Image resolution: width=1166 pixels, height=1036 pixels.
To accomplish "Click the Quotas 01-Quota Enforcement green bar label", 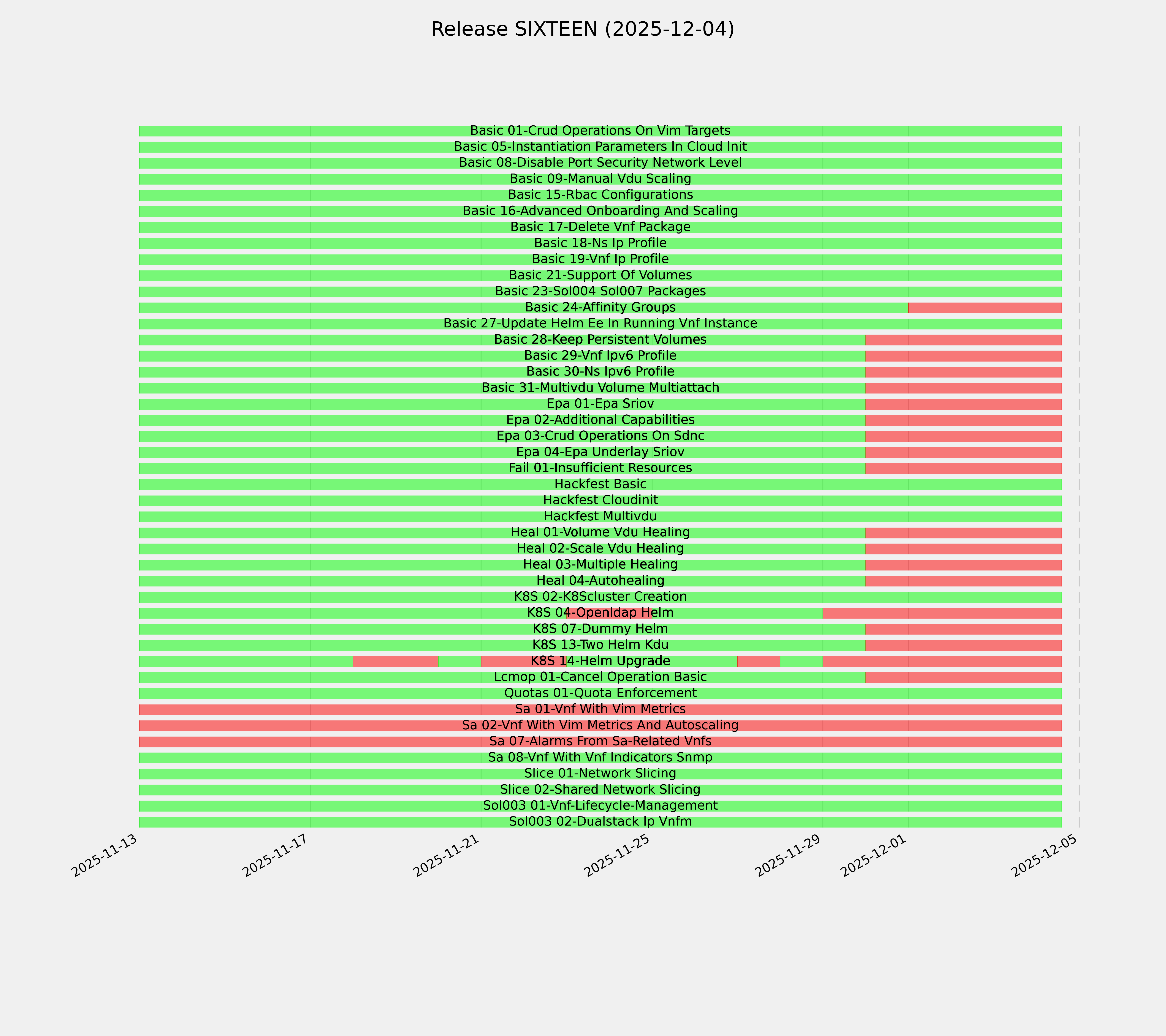I will tap(600, 693).
